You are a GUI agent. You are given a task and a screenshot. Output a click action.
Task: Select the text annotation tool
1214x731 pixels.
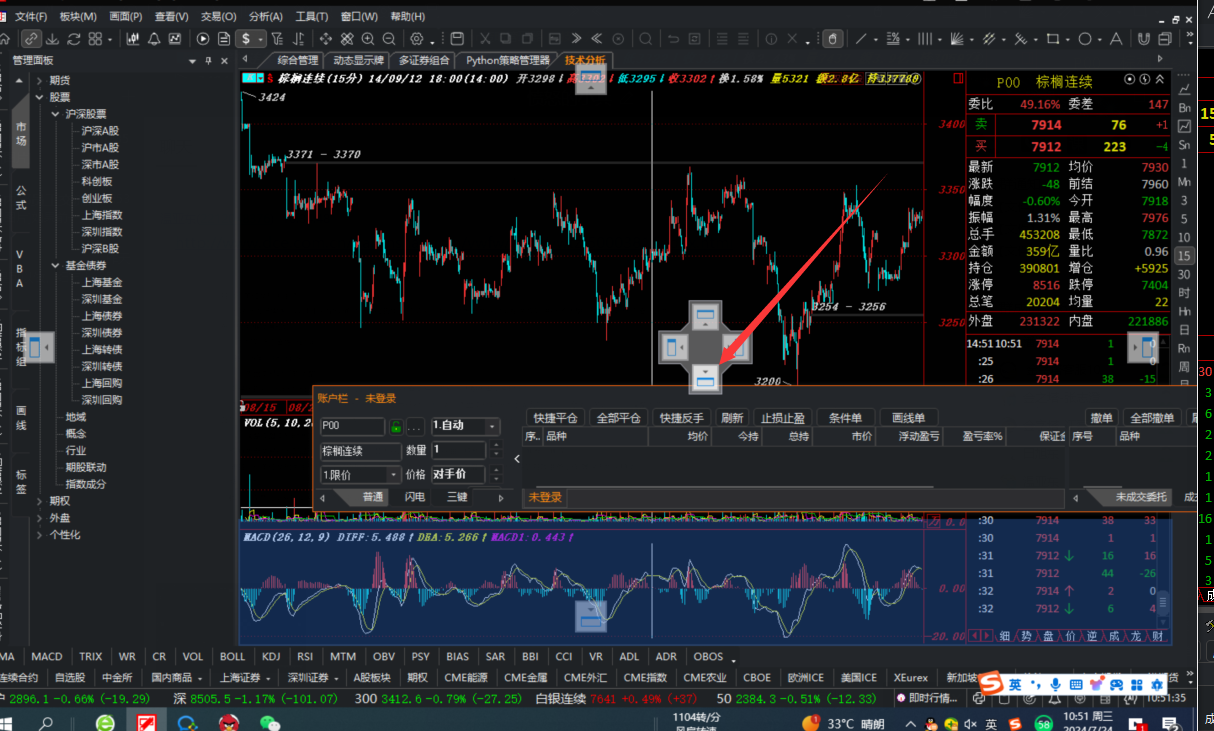coord(1117,39)
